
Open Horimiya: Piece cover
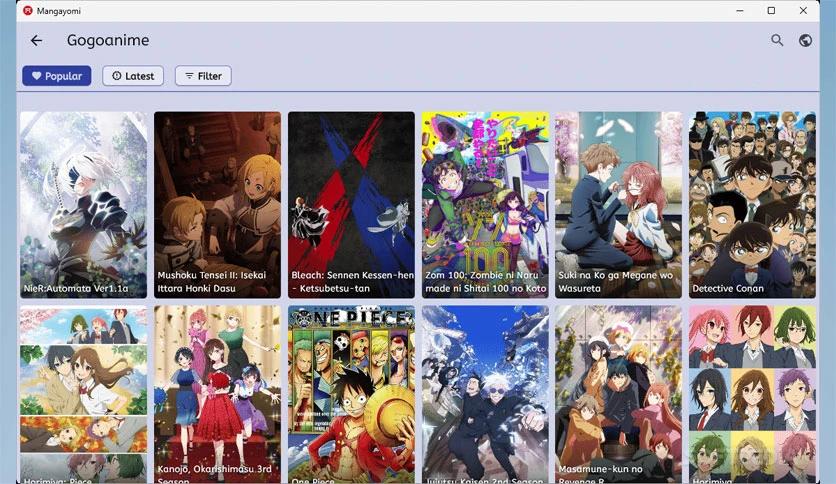[84, 394]
